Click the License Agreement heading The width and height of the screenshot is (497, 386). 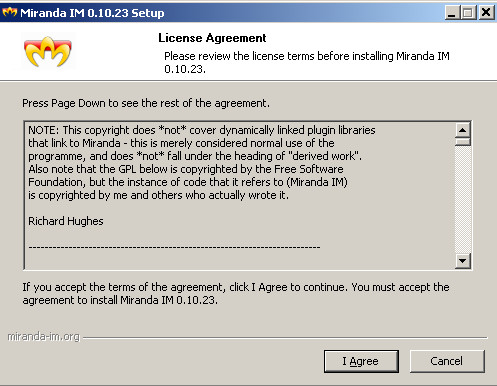[212, 38]
